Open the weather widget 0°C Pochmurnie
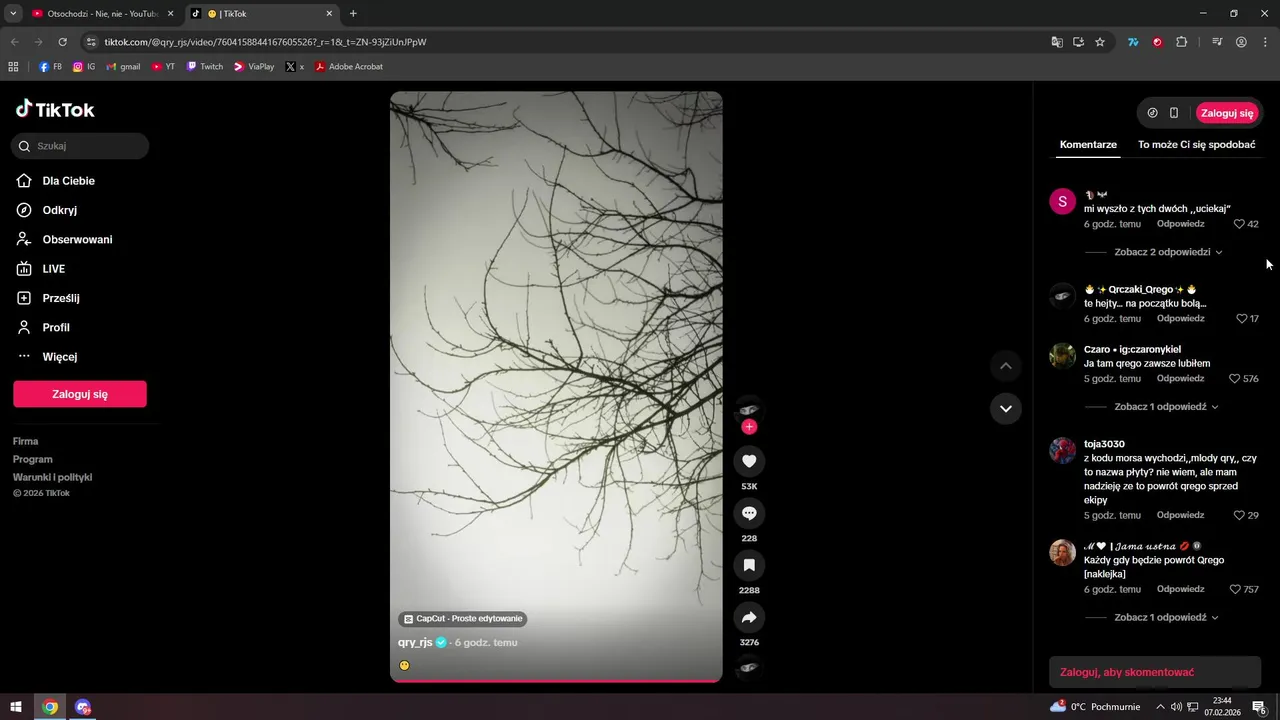The width and height of the screenshot is (1280, 720). pos(1095,707)
